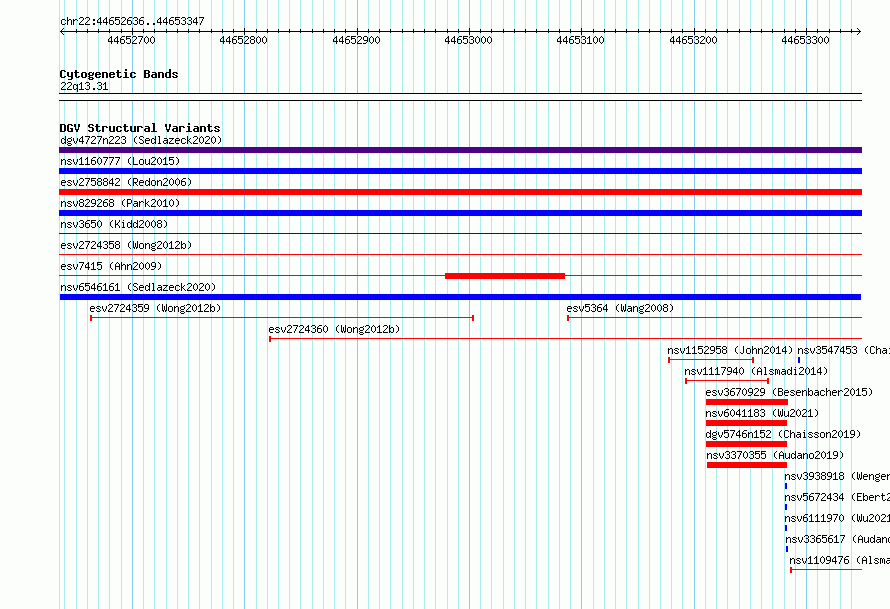Click the nsv1152958 (John2014) label

coord(730,350)
